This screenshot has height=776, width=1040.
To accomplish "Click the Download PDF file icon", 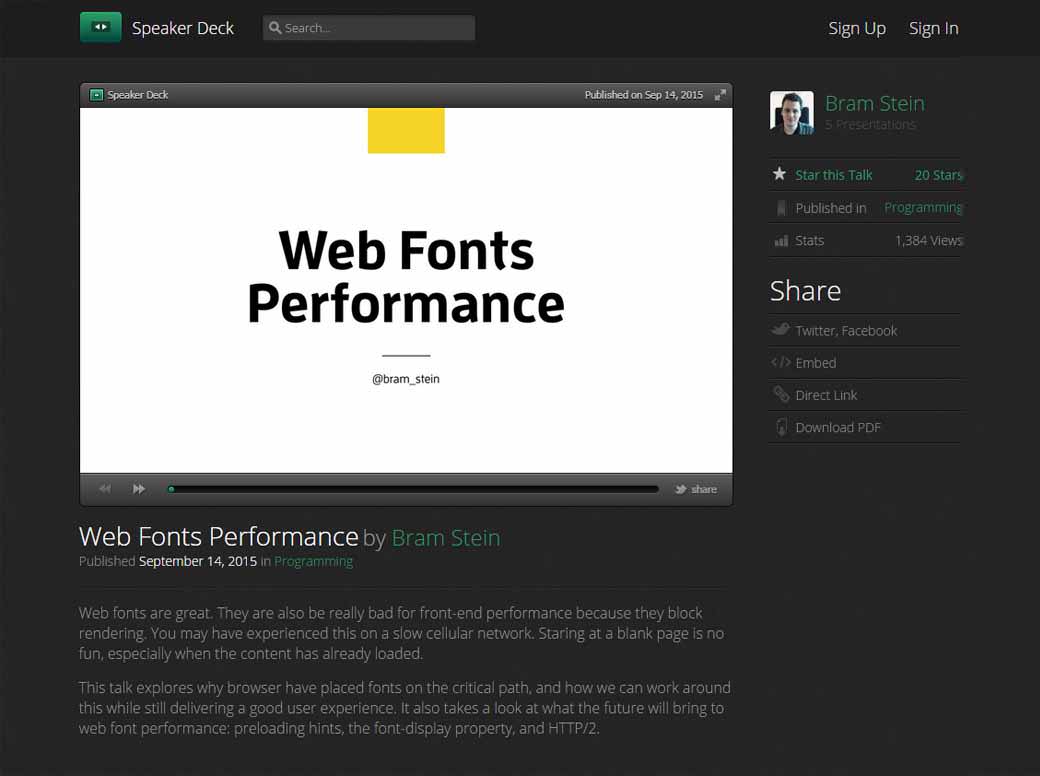I will (x=781, y=427).
